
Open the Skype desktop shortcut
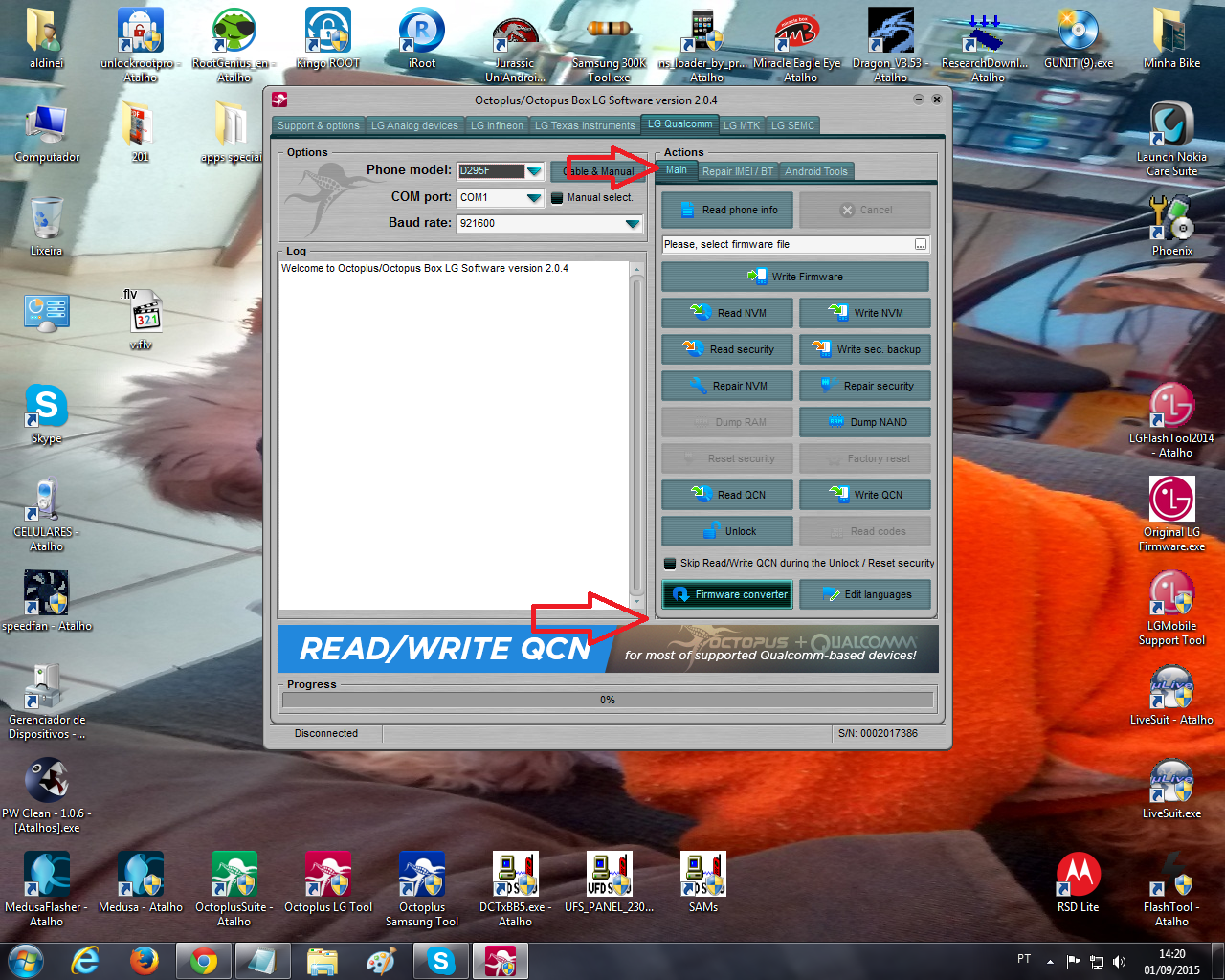46,413
